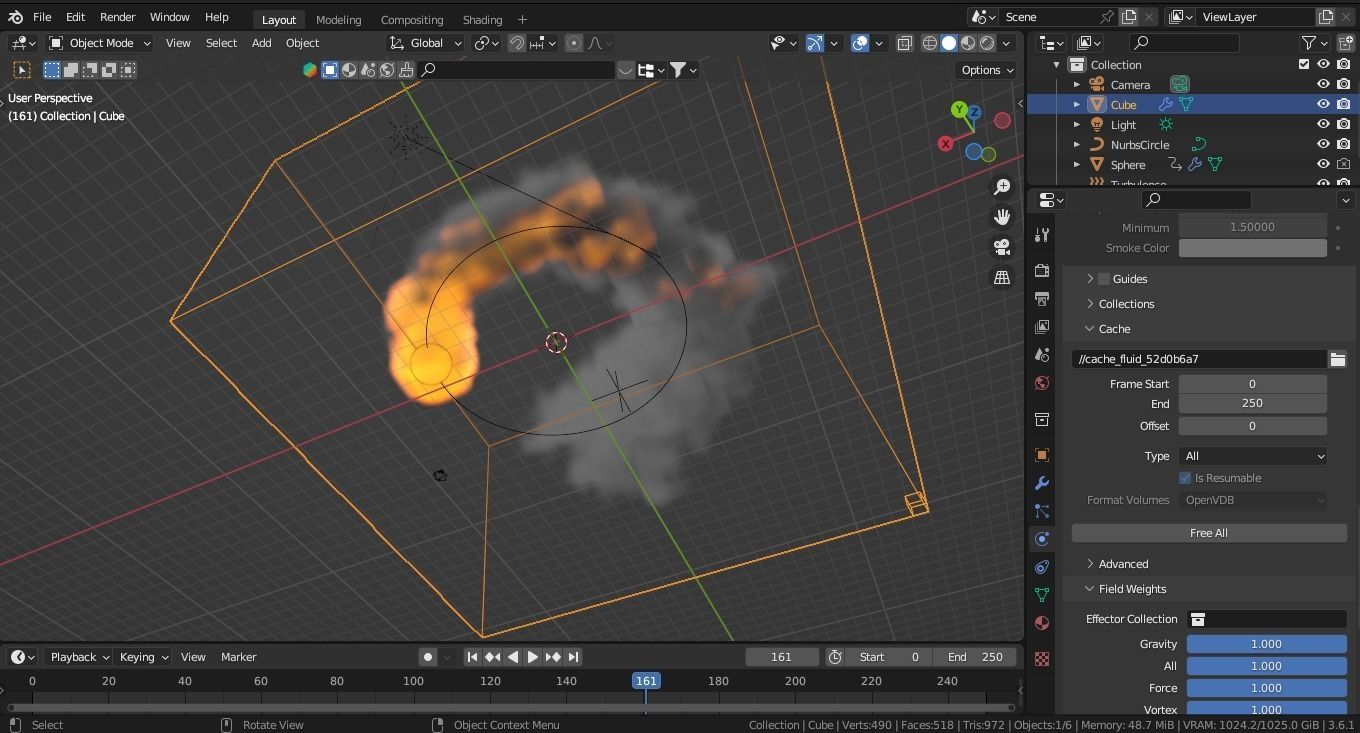1360x733 pixels.
Task: Open the Particles properties tab
Action: [1041, 511]
